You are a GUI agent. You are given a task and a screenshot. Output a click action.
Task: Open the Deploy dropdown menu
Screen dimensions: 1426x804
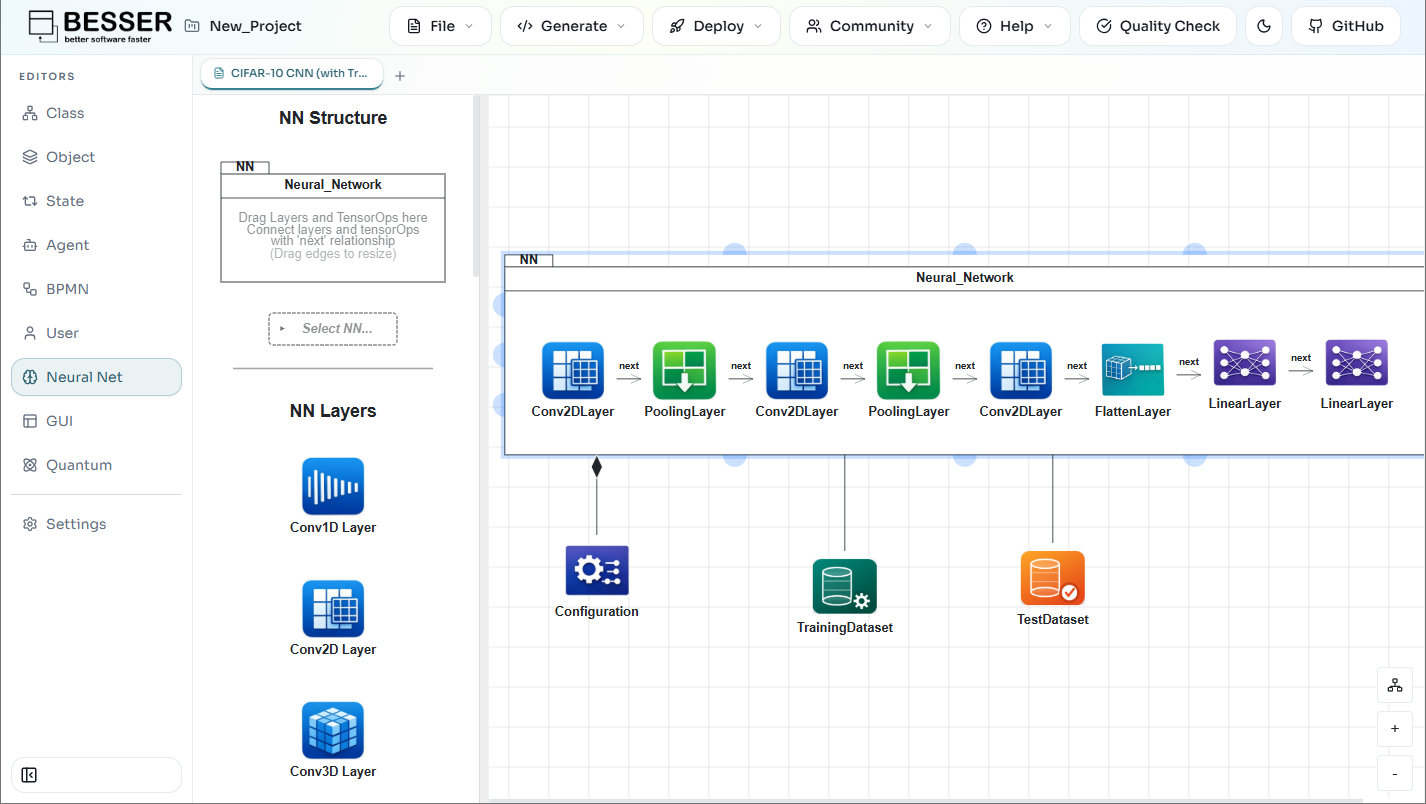[x=716, y=26]
